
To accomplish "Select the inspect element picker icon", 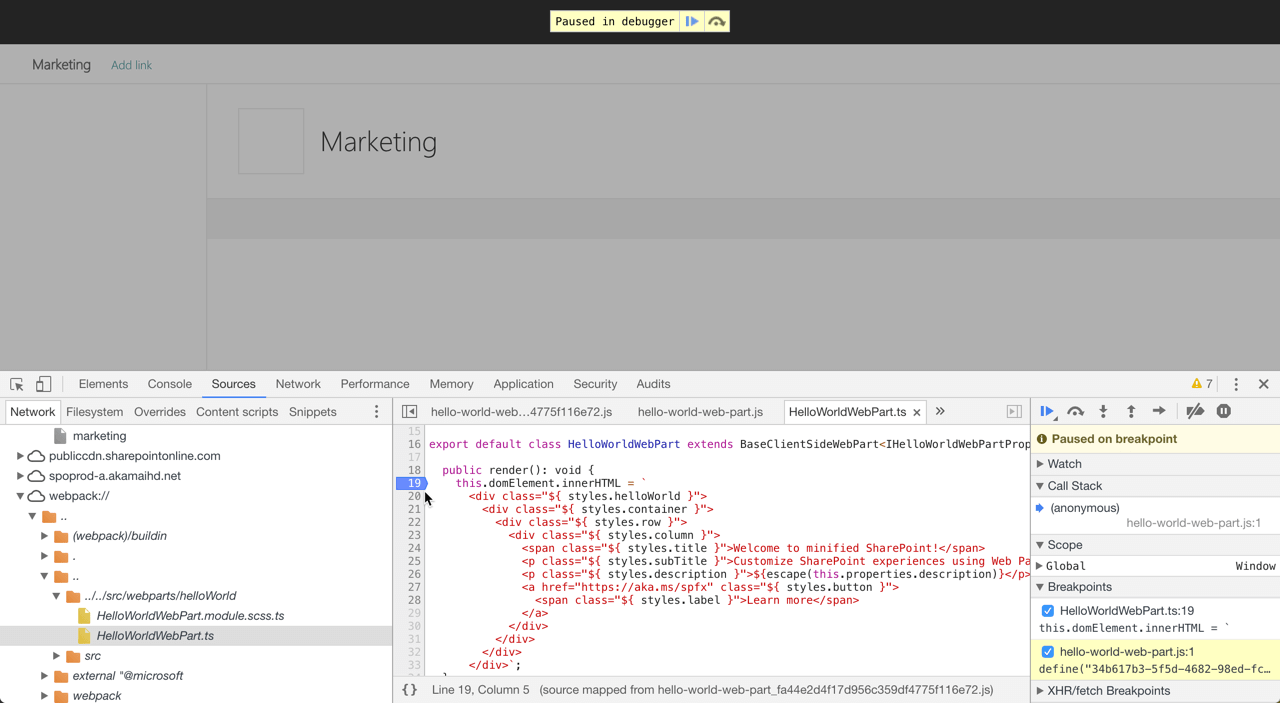I will click(17, 384).
